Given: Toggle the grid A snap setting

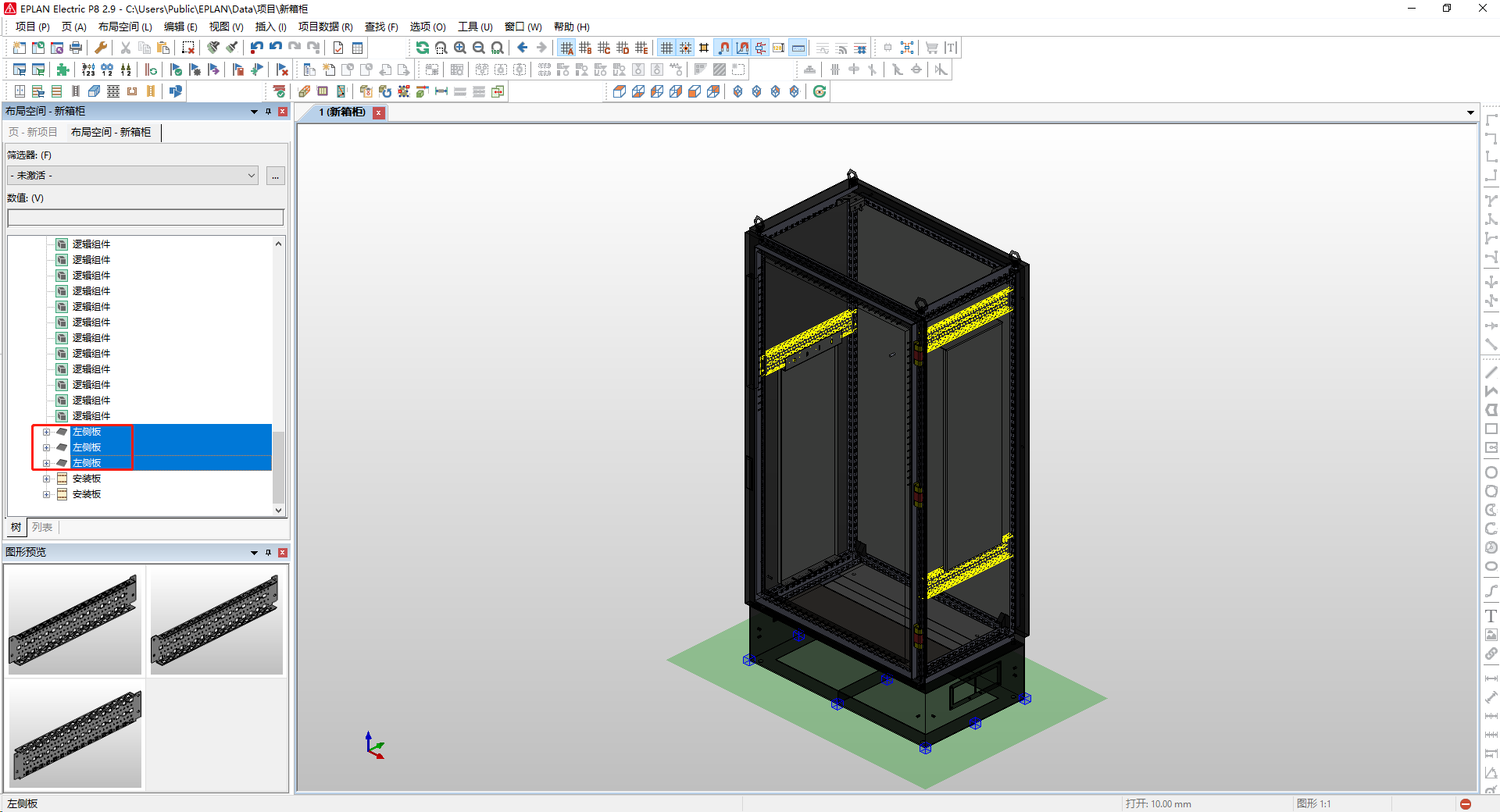Looking at the screenshot, I should click(x=567, y=48).
